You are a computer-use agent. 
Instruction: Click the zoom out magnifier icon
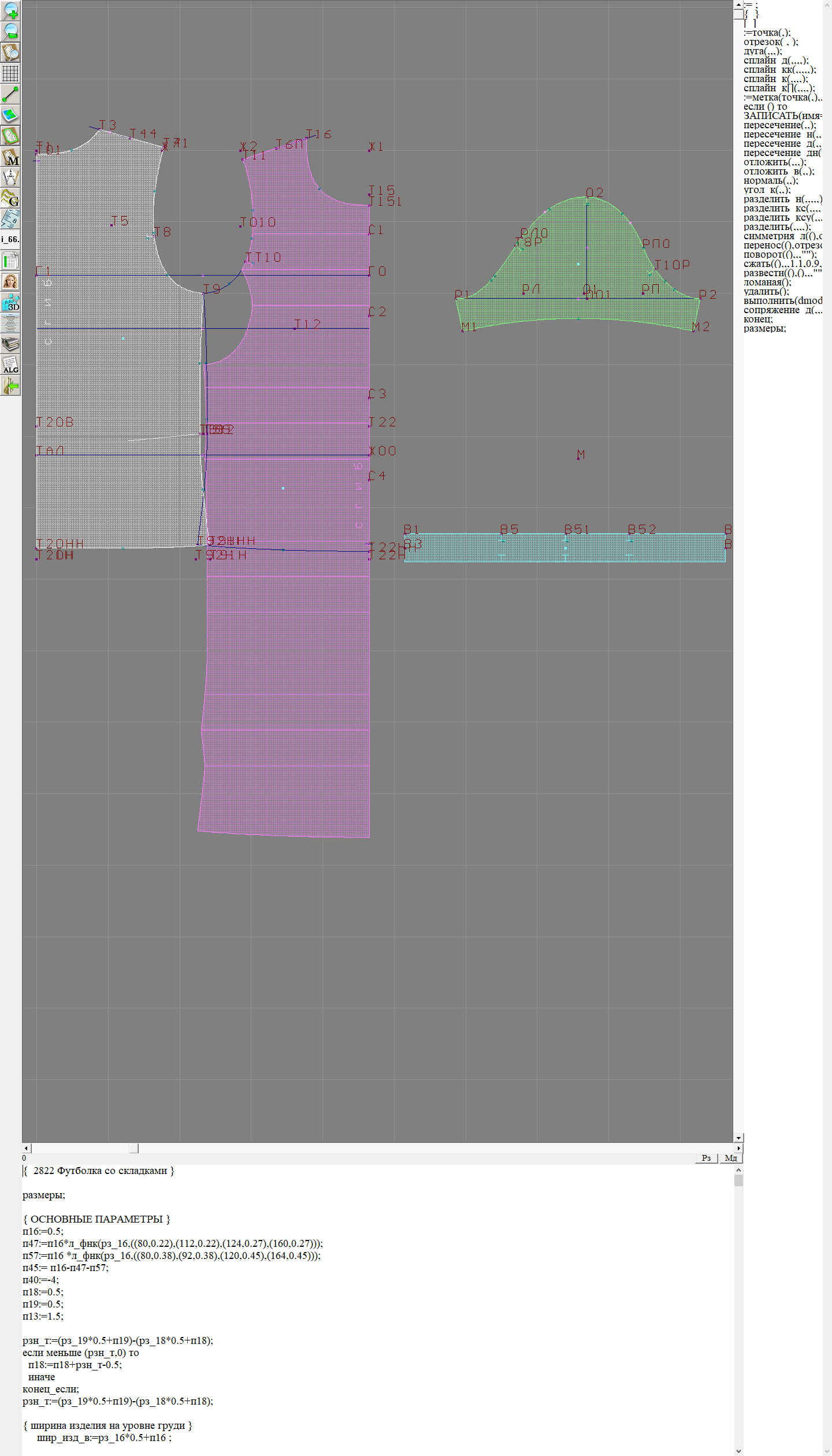click(10, 31)
